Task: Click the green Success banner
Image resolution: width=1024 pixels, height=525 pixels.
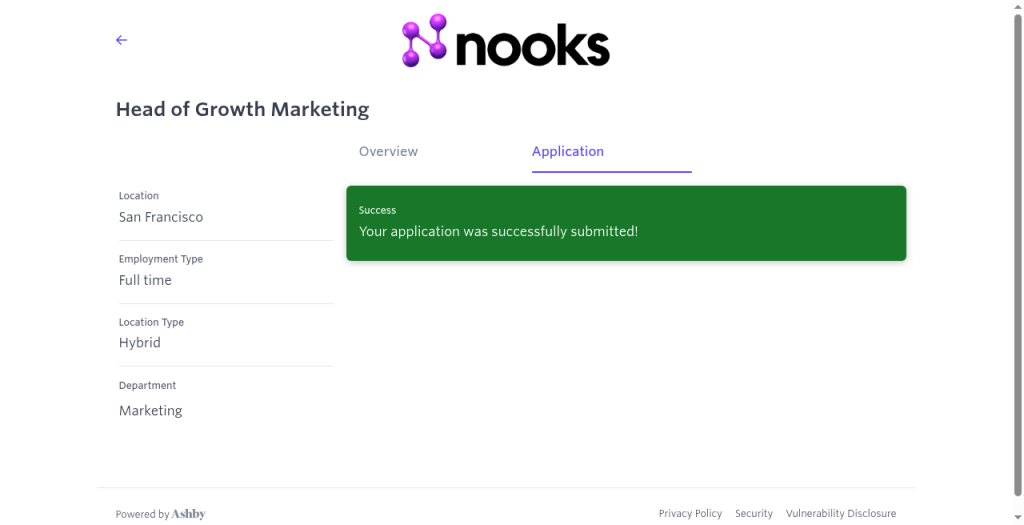Action: tap(626, 223)
